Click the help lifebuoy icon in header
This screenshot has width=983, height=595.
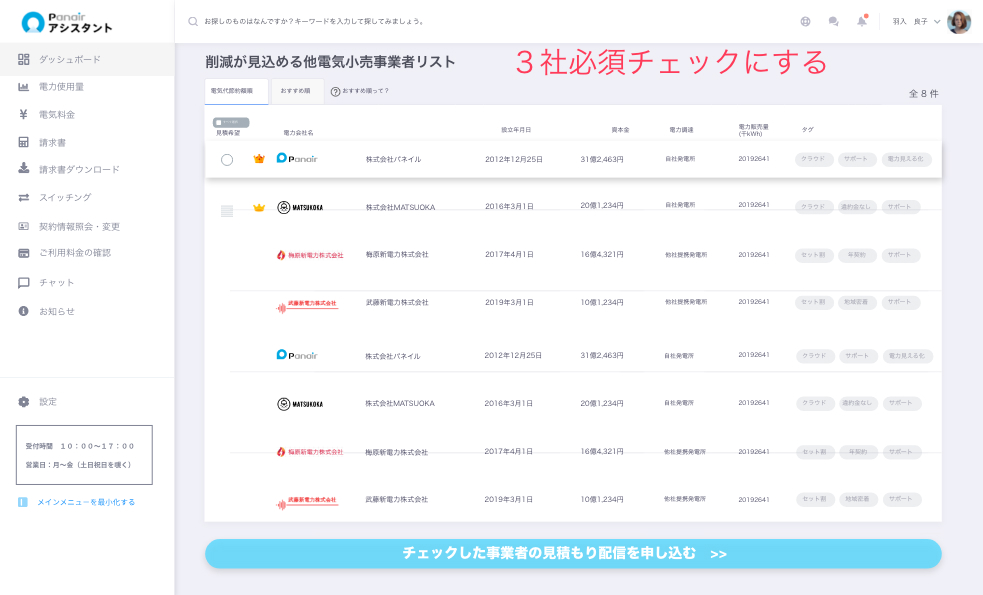pos(806,21)
